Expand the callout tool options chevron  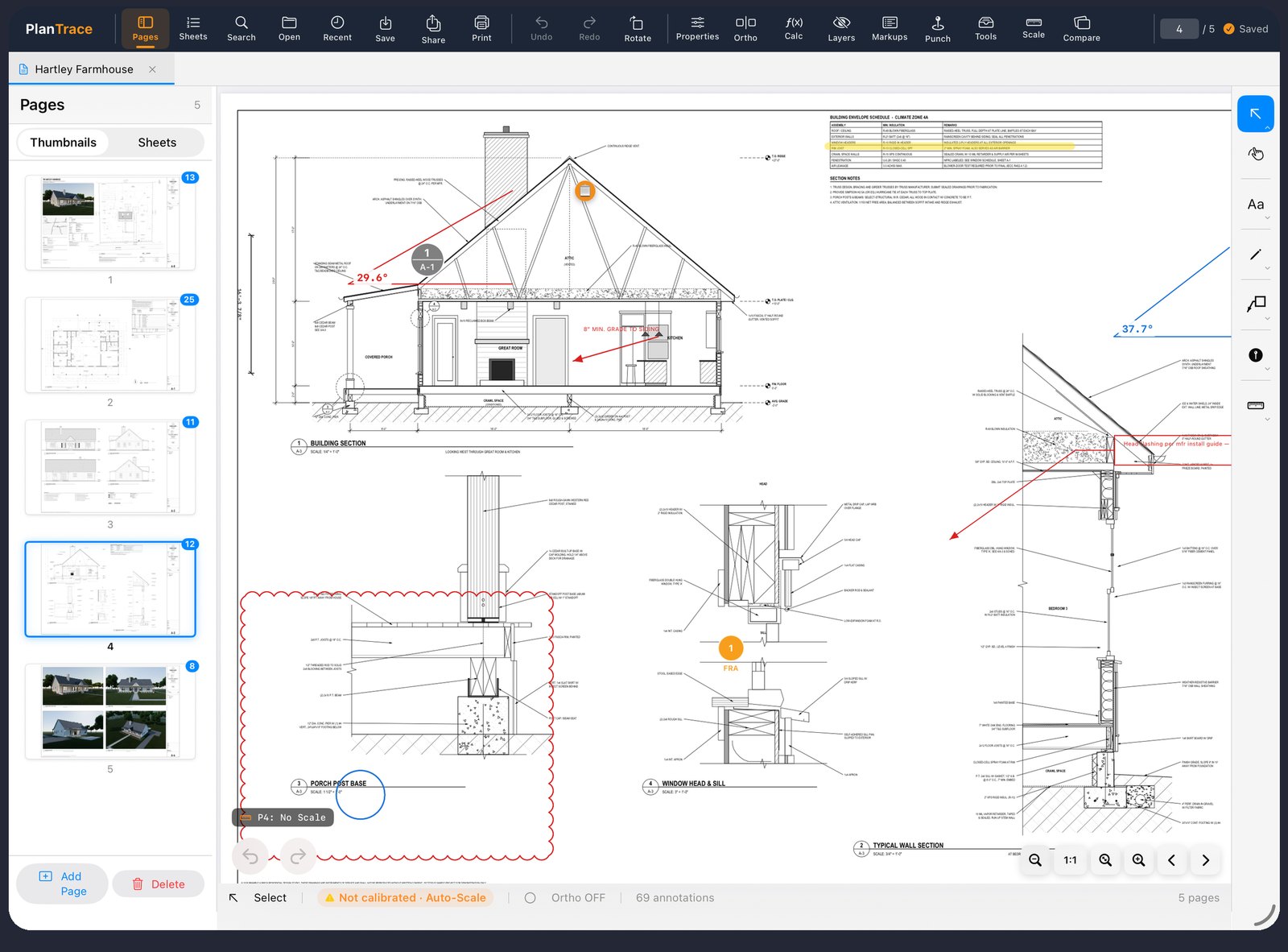[1267, 319]
